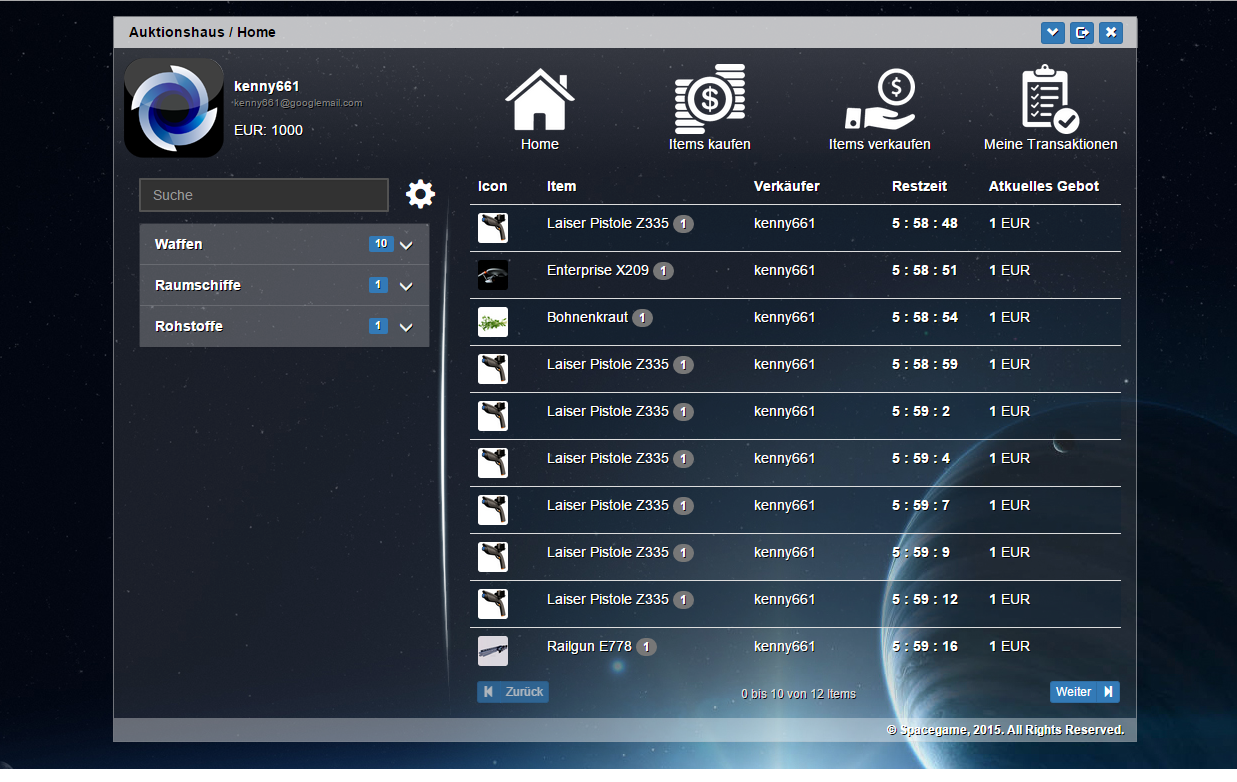Screen dimensions: 1237x782
Task: Click the Waffen count badge 10
Action: point(380,244)
